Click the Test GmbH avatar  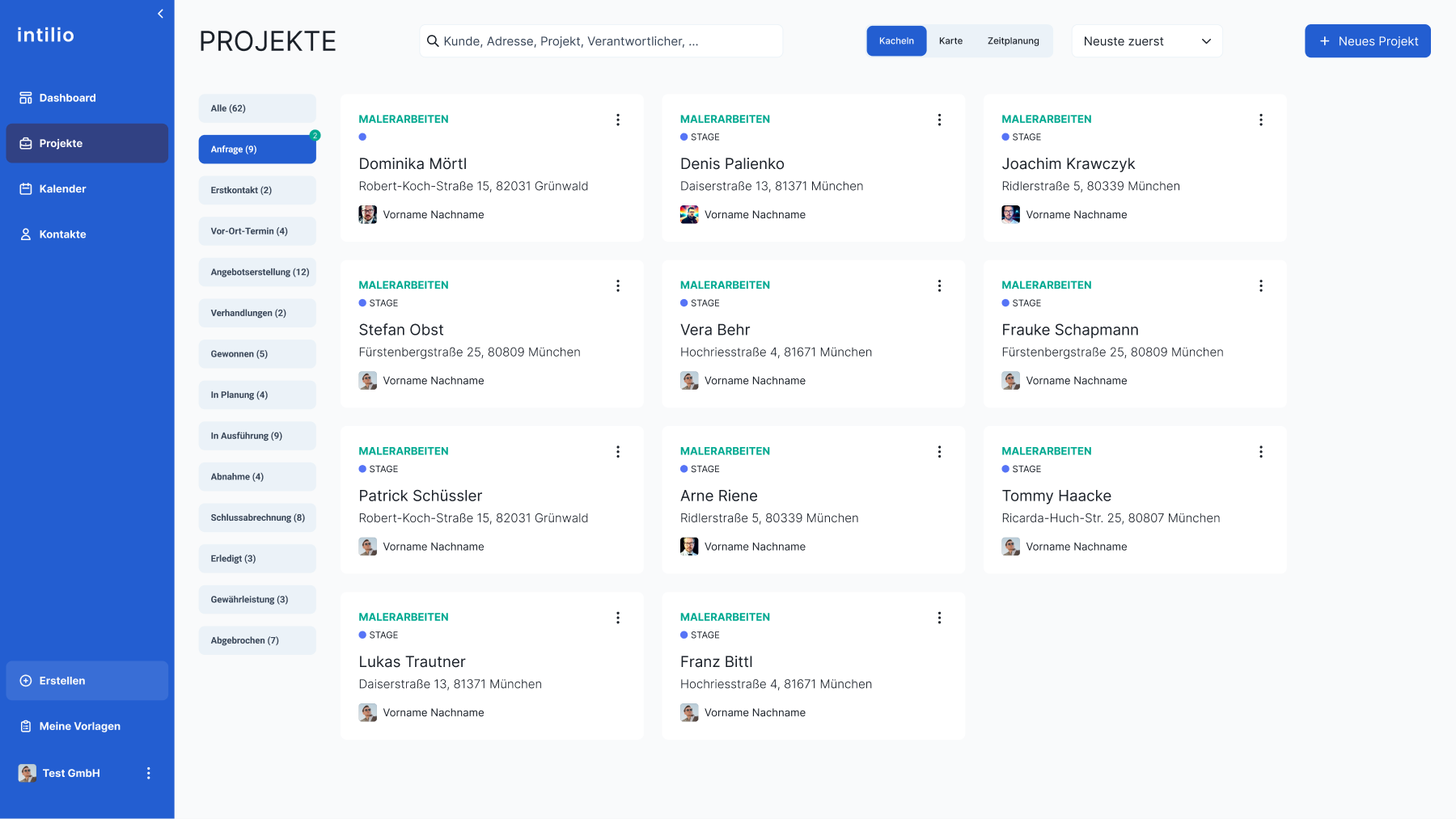tap(28, 773)
